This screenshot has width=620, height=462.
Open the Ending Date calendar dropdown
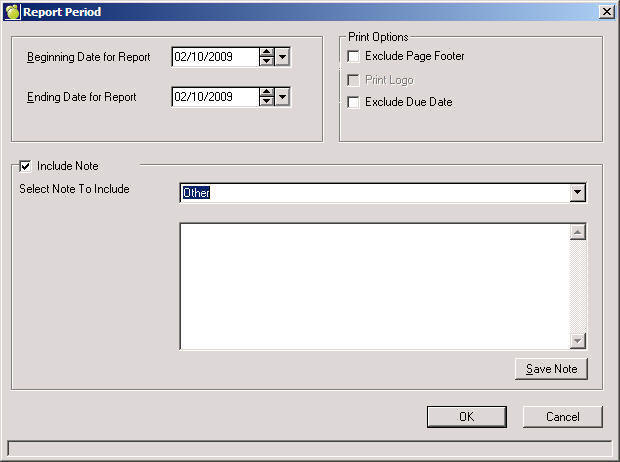point(282,97)
